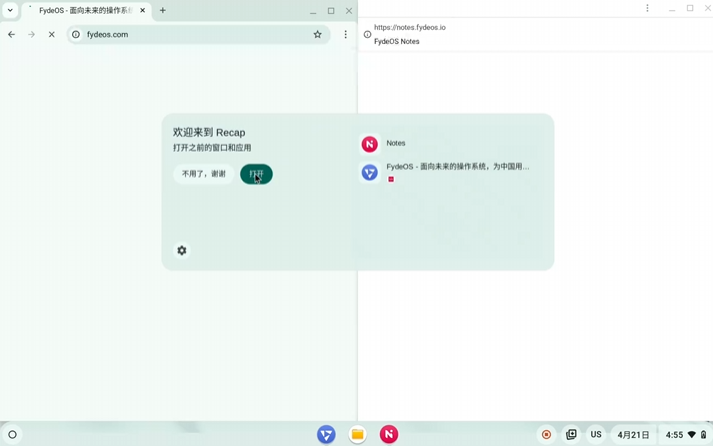Click the 'Notes' label in Recap list
The image size is (713, 446).
[396, 143]
